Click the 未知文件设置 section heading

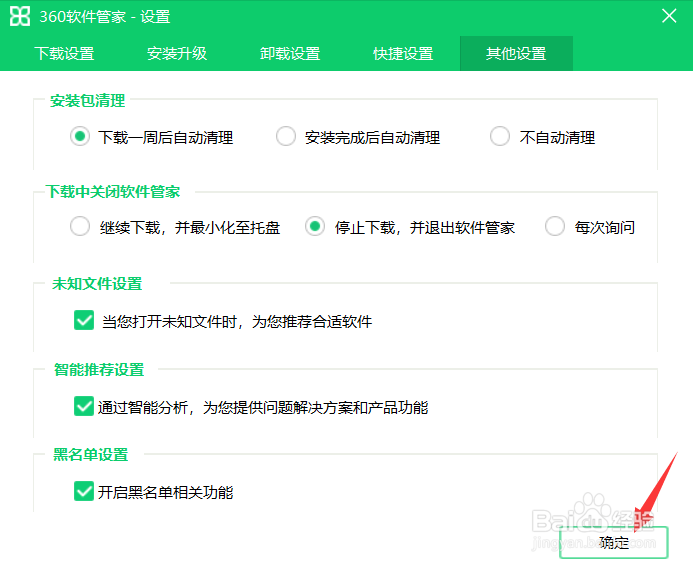(97, 284)
